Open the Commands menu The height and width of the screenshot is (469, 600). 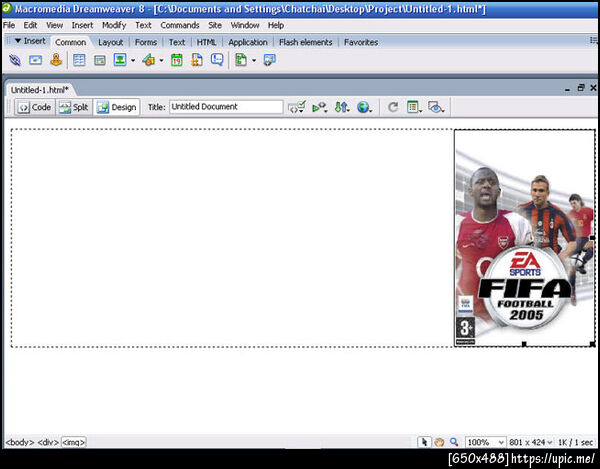click(x=180, y=25)
